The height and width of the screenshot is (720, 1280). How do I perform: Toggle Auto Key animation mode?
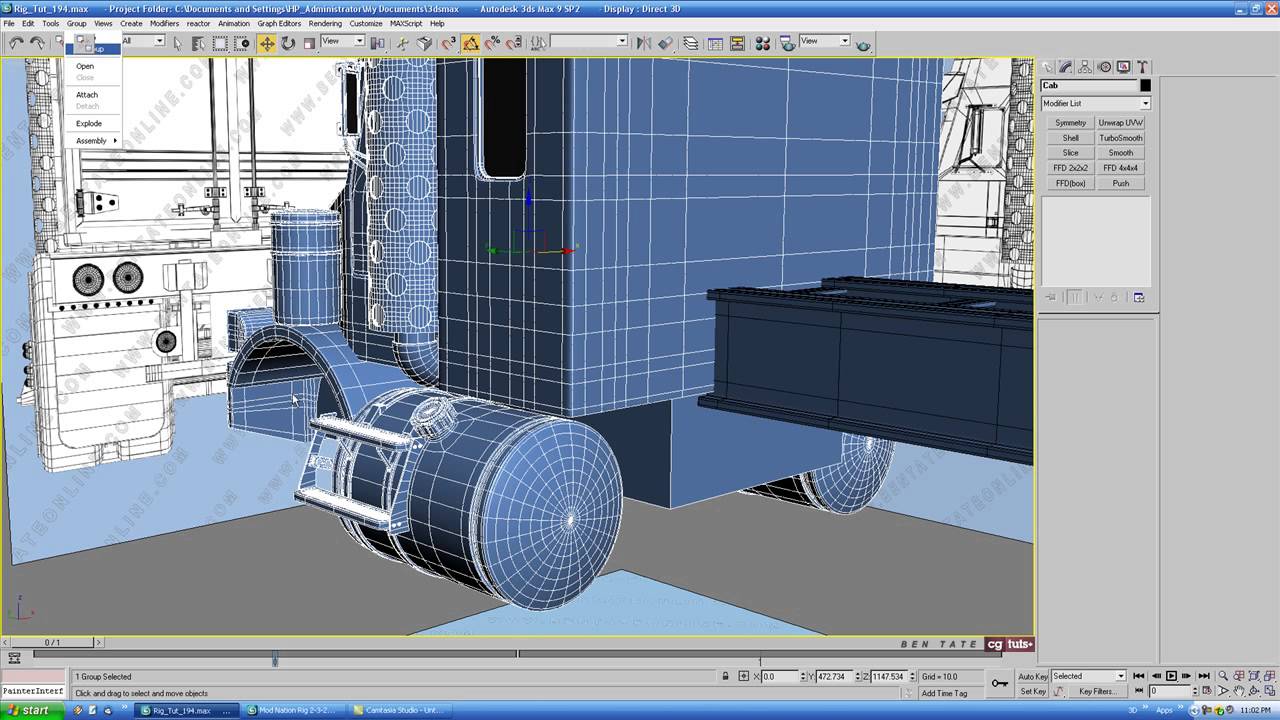1033,677
